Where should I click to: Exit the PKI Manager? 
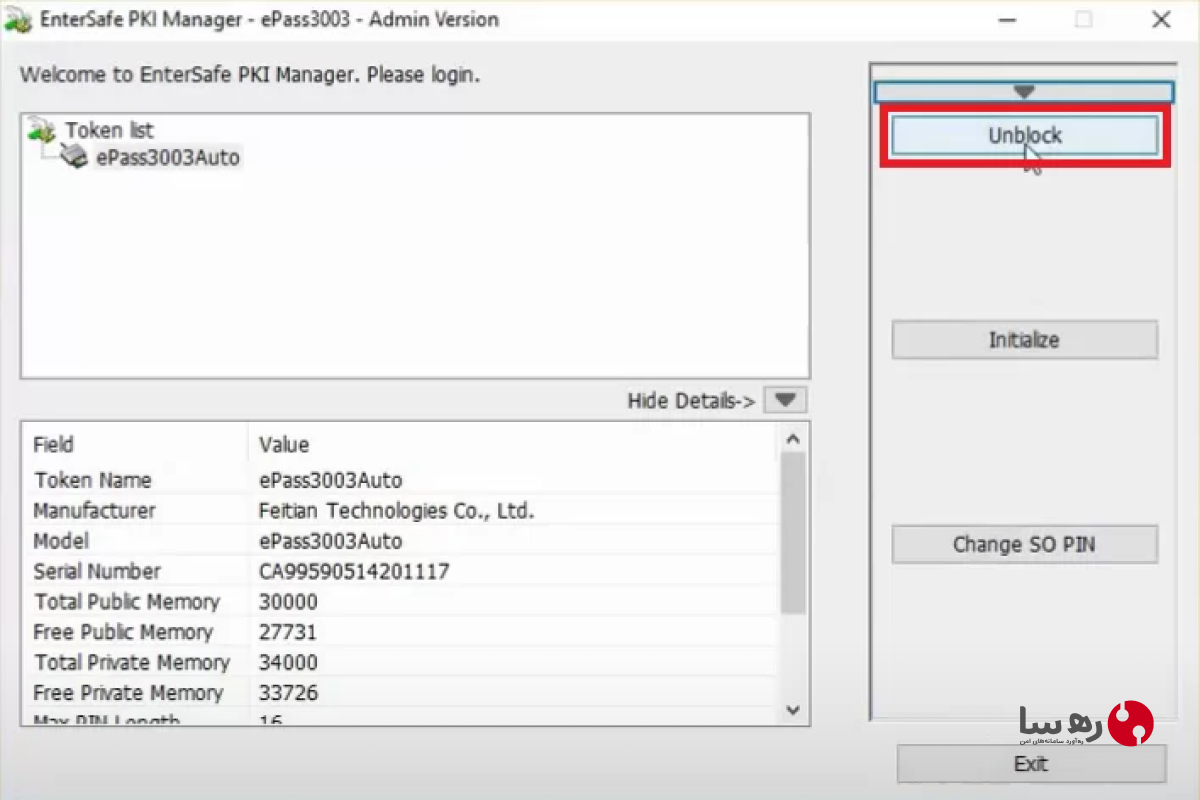pyautogui.click(x=1031, y=764)
